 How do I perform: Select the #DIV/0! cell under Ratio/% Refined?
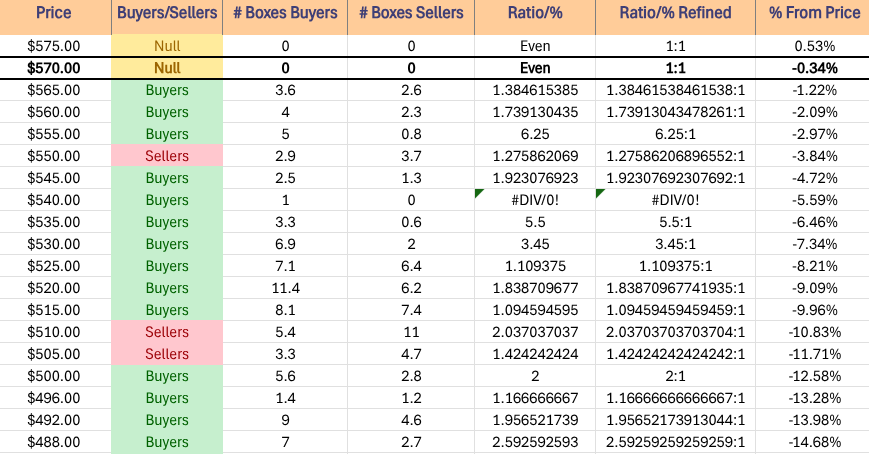pos(675,200)
